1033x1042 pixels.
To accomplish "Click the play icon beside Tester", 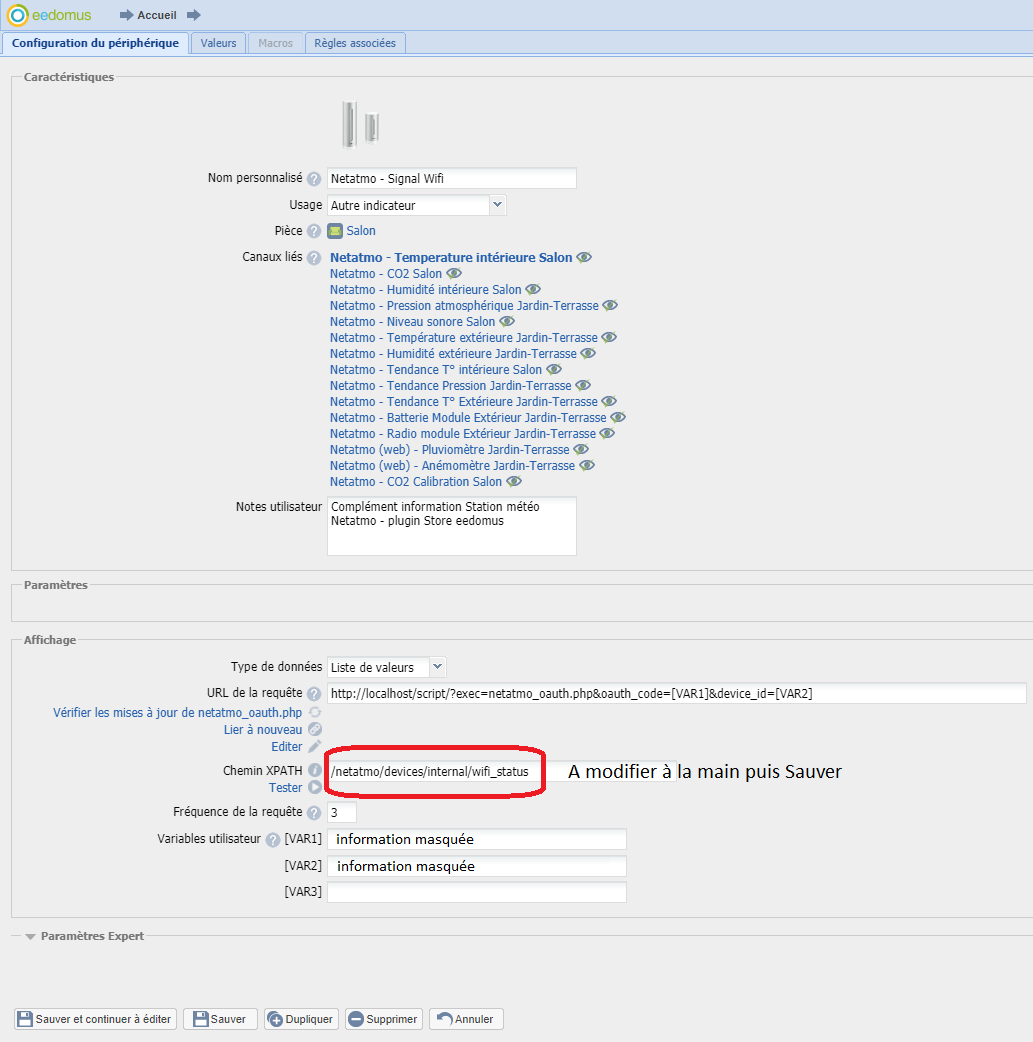I will click(315, 787).
